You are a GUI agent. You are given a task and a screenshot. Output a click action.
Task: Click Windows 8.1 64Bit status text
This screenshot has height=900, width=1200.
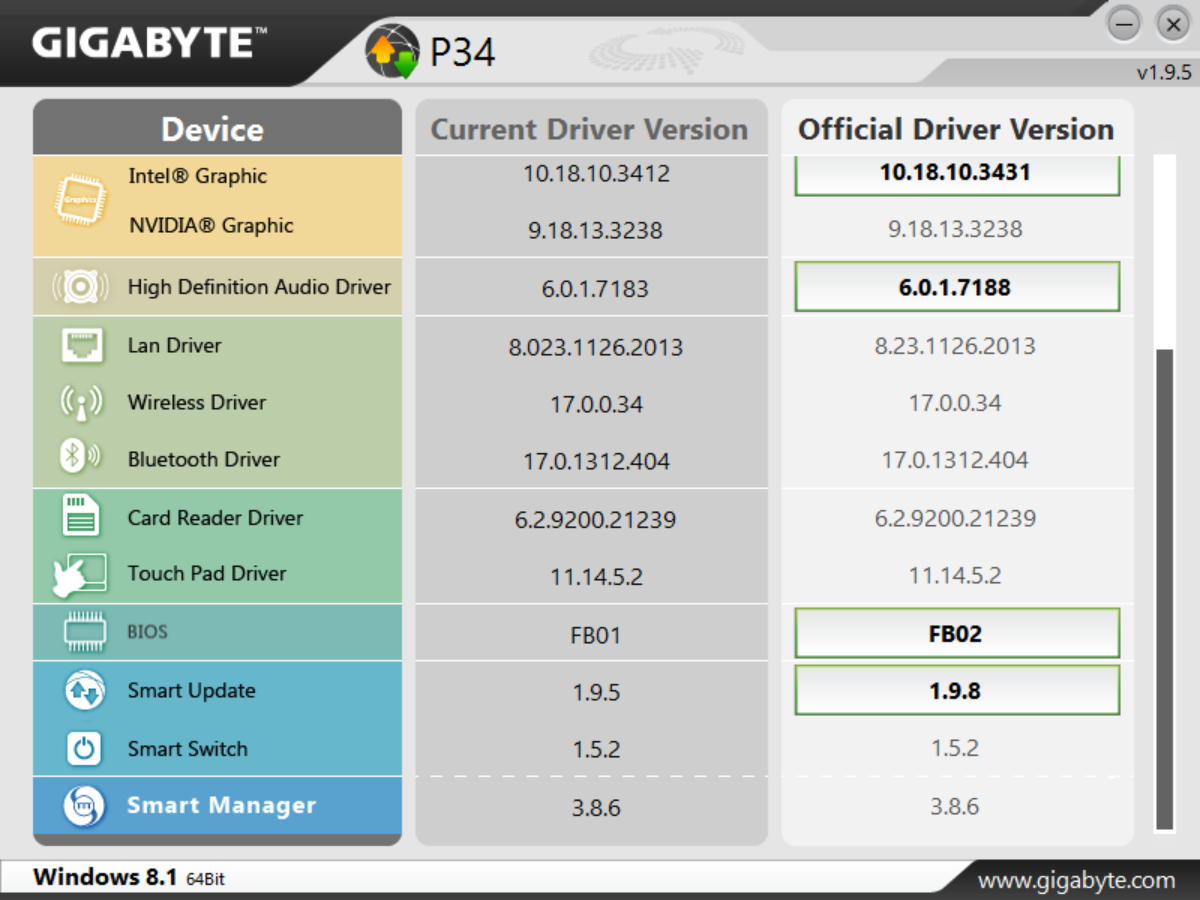(x=129, y=877)
